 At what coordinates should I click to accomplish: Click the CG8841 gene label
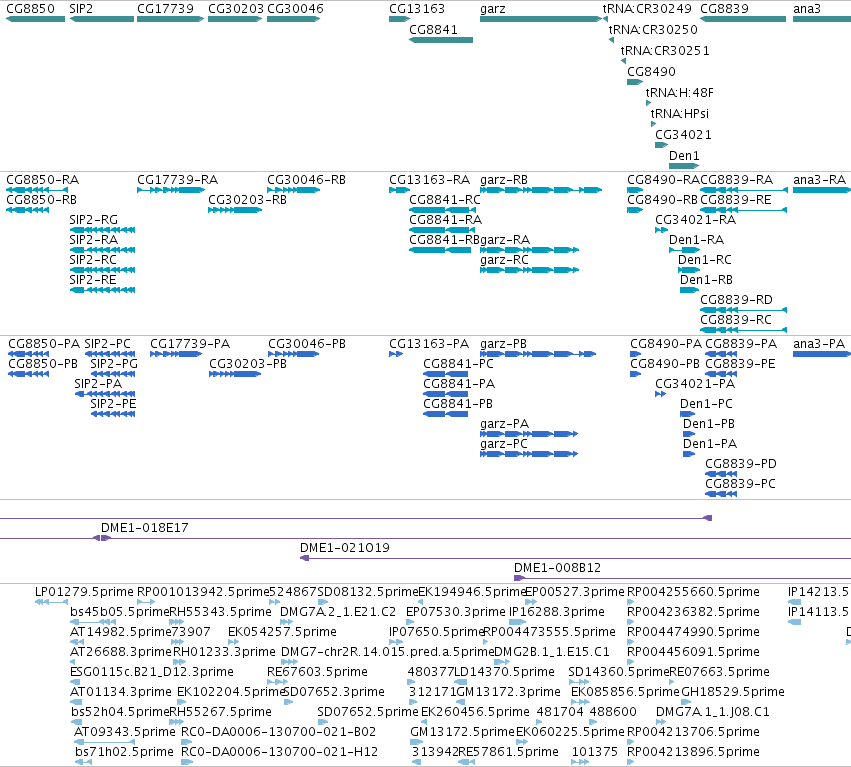[x=433, y=30]
